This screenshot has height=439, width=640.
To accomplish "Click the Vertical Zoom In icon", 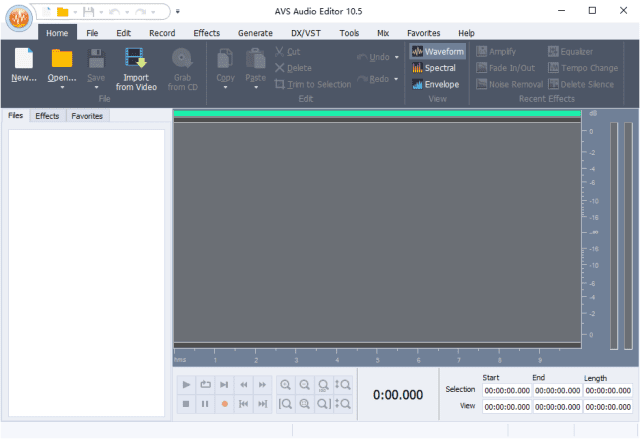I will [342, 385].
